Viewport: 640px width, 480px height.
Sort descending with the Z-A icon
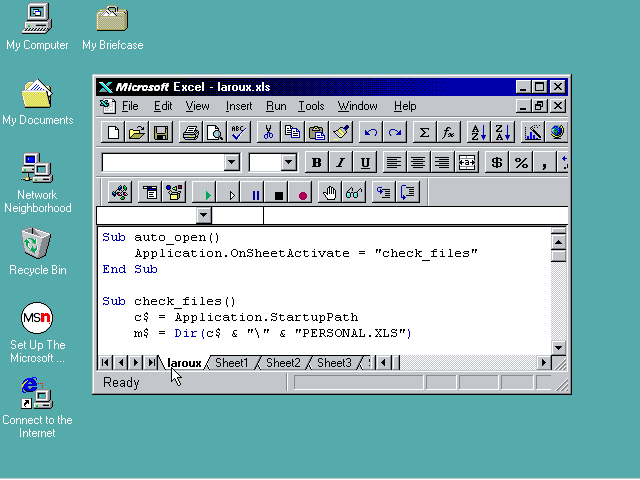(502, 132)
